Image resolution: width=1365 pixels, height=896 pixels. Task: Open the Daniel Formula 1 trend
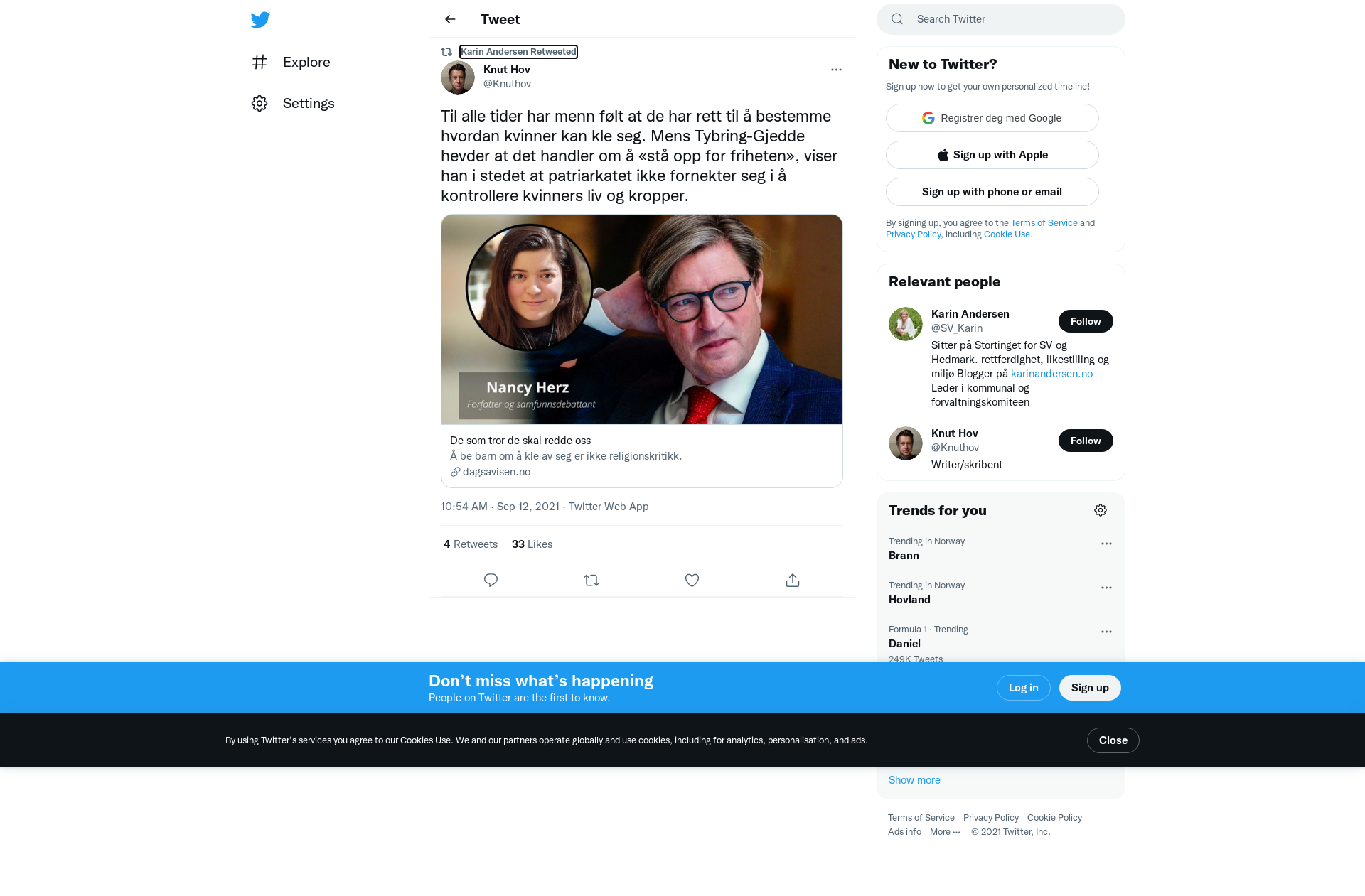click(904, 644)
